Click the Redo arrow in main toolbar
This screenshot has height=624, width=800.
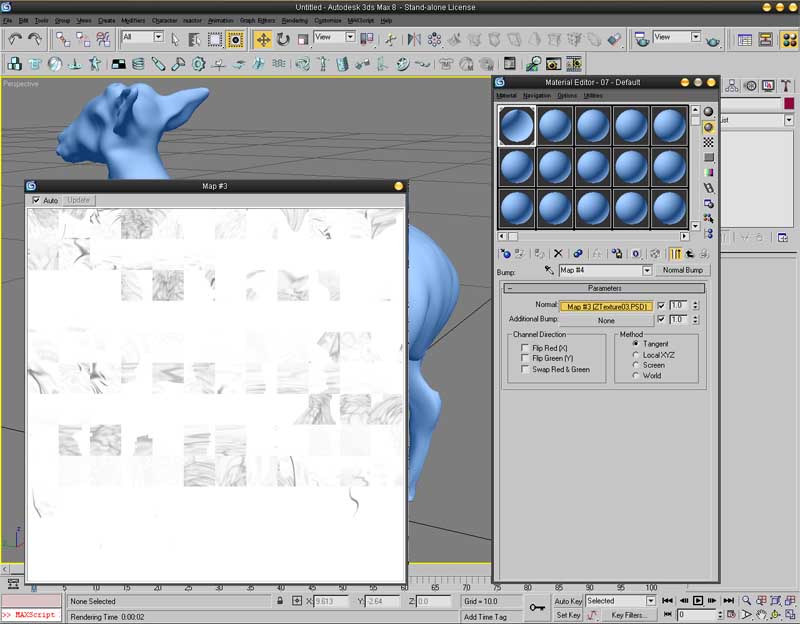35,39
